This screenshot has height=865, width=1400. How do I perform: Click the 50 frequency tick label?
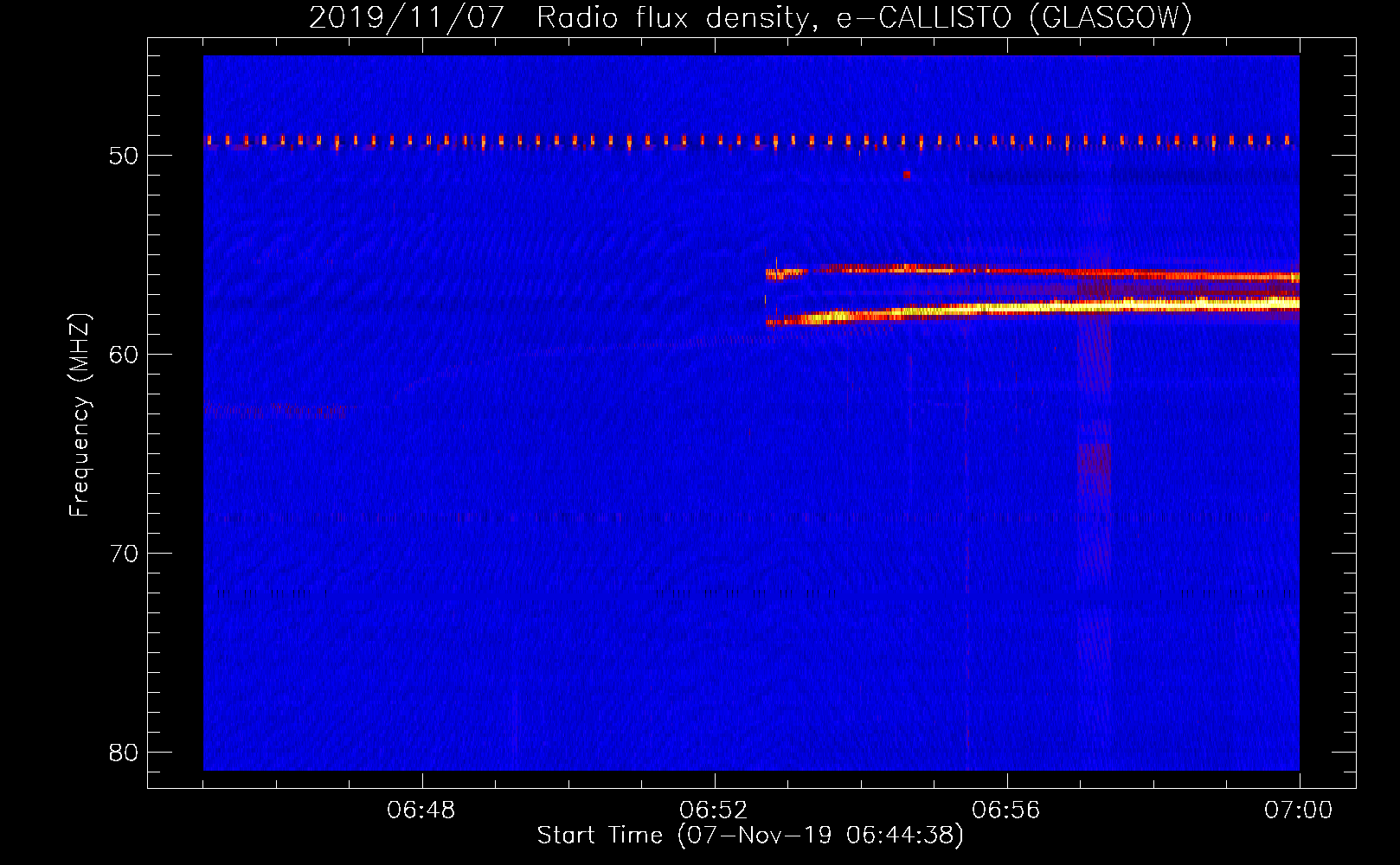124,156
